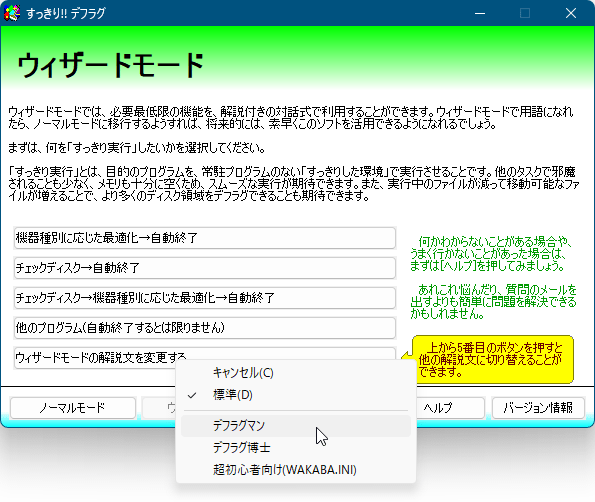The image size is (595, 502).
Task: Open ヘルプ button
Action: tap(450, 408)
